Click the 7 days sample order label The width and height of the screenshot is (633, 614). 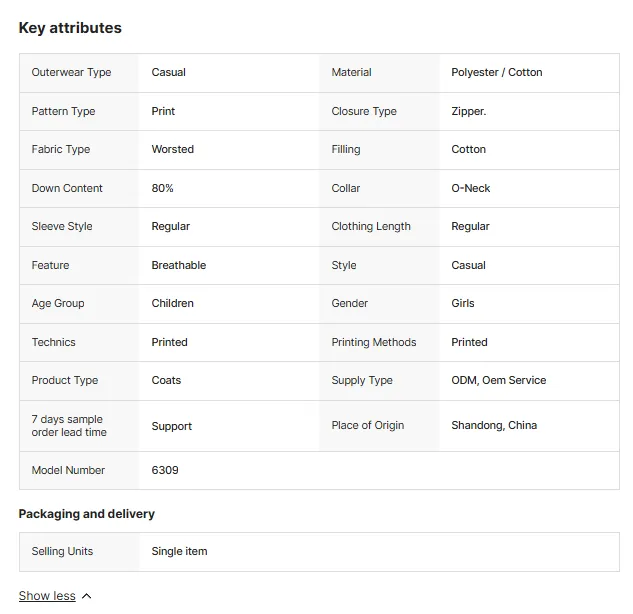click(x=69, y=425)
